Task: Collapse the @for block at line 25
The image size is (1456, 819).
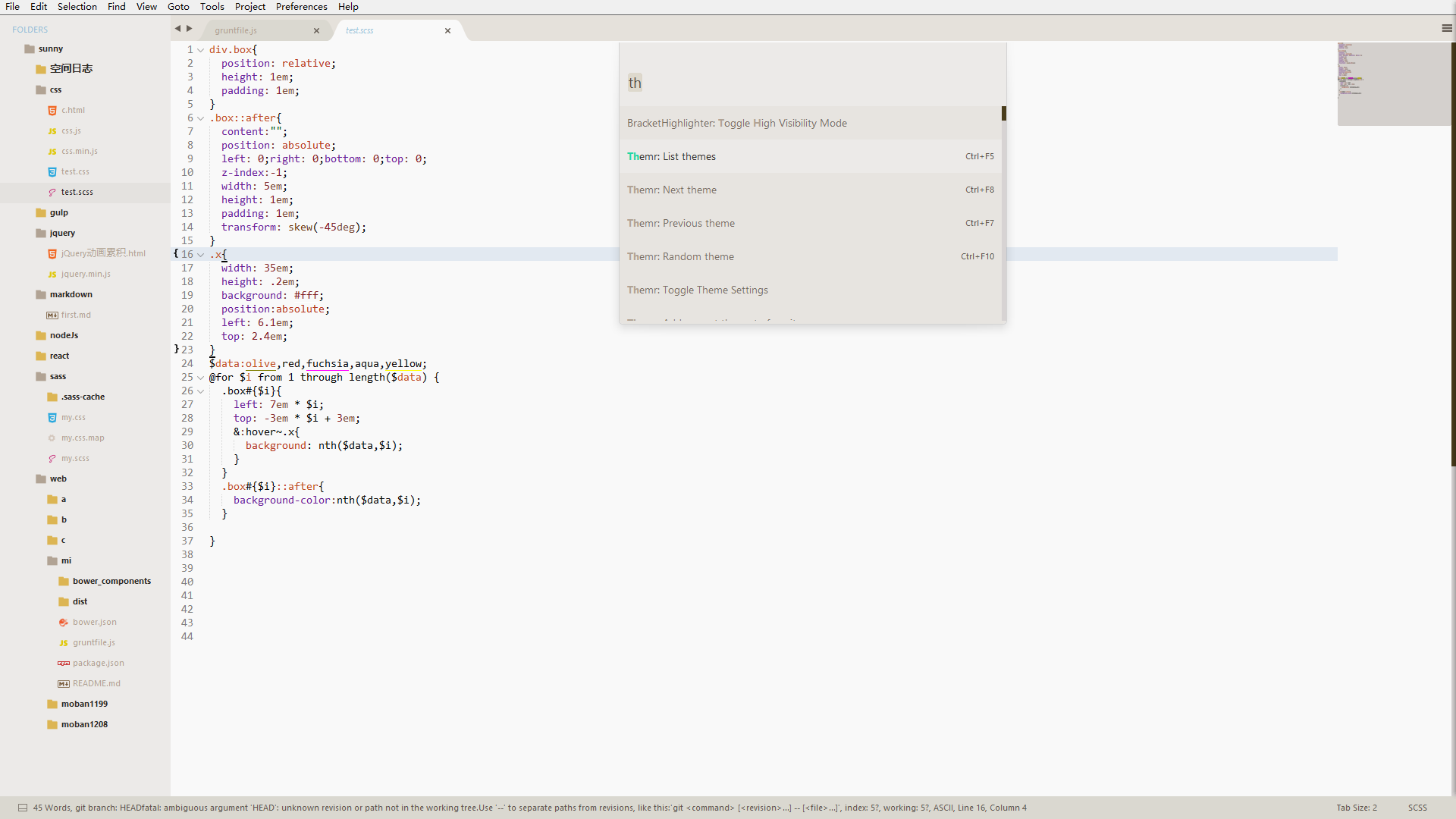Action: pos(201,378)
